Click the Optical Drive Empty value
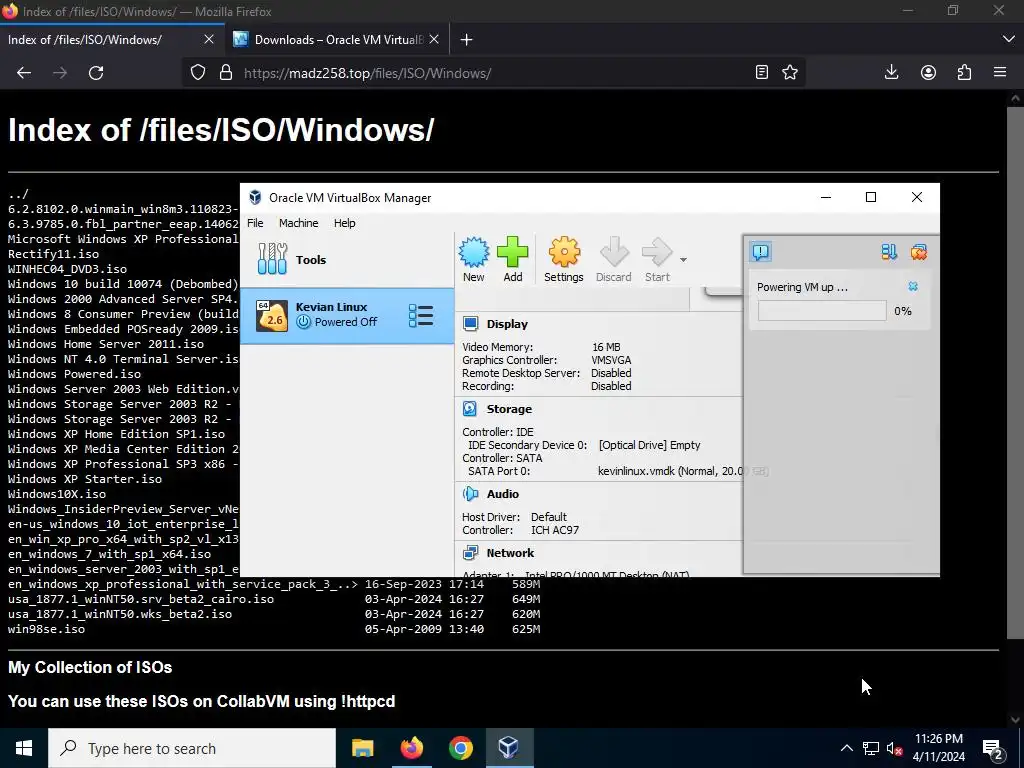Screen dimensions: 1024x768 (649, 445)
